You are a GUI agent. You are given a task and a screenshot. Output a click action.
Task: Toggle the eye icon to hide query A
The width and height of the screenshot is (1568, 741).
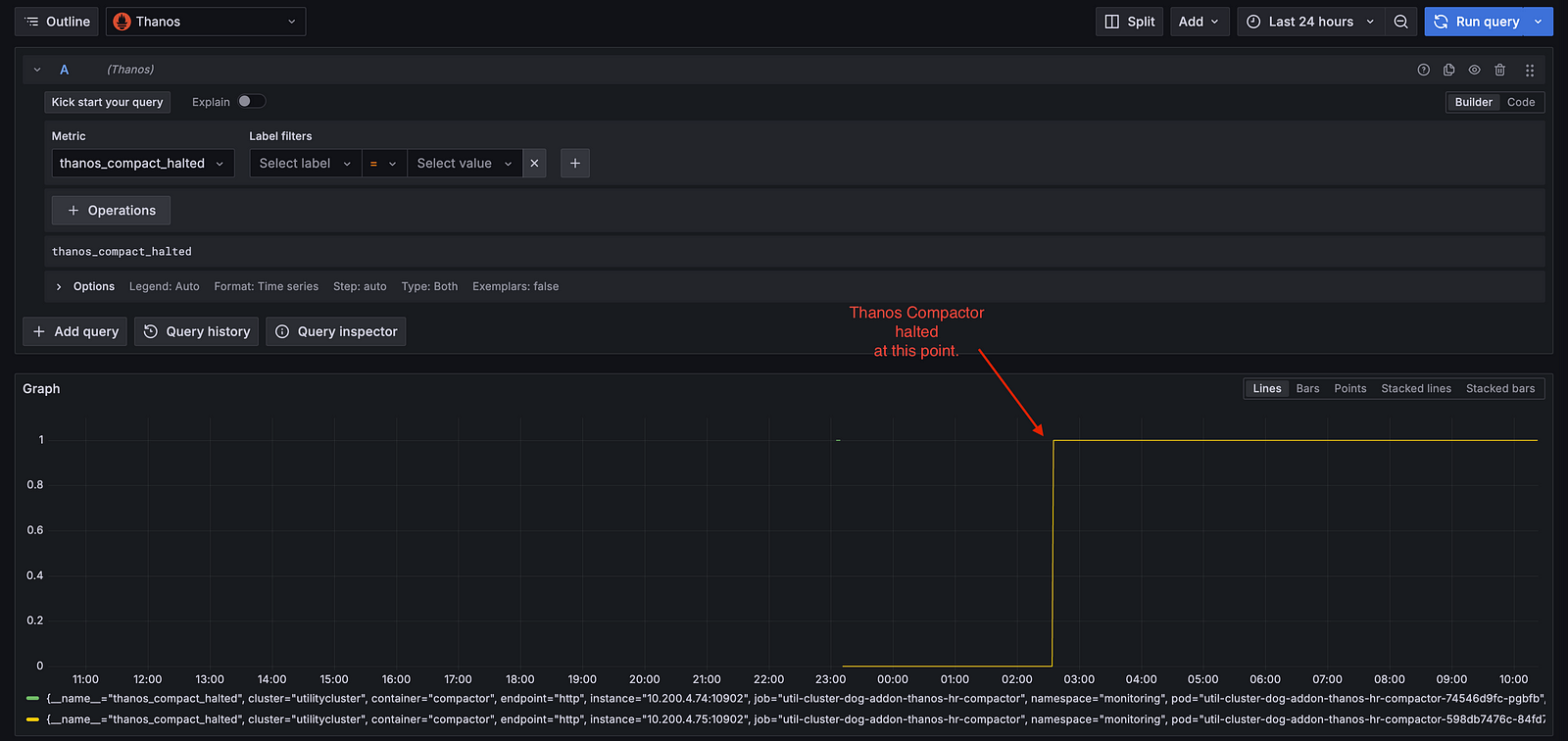pyautogui.click(x=1474, y=70)
